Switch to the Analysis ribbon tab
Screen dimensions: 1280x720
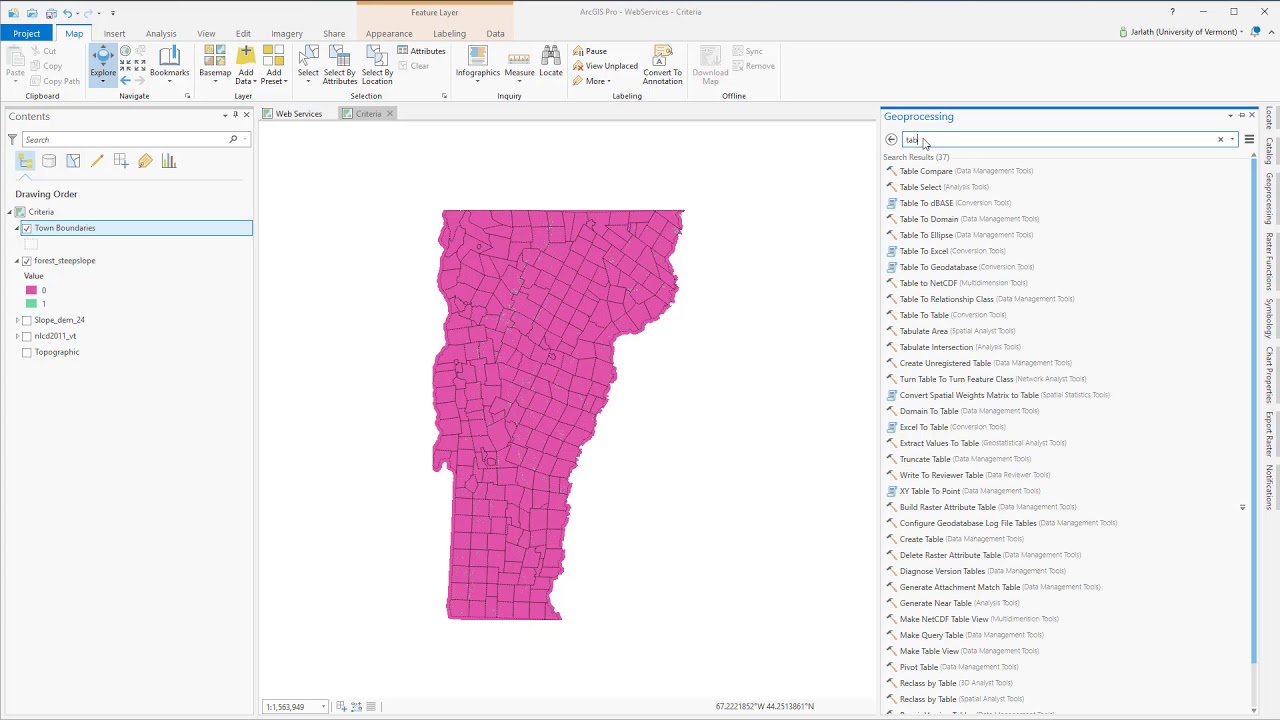(161, 33)
